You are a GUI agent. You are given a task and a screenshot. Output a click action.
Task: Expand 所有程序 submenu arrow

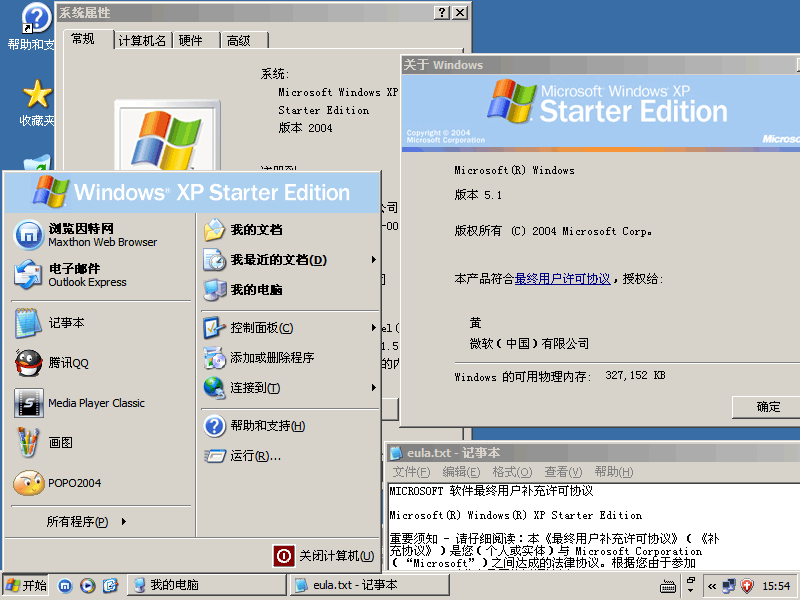123,521
